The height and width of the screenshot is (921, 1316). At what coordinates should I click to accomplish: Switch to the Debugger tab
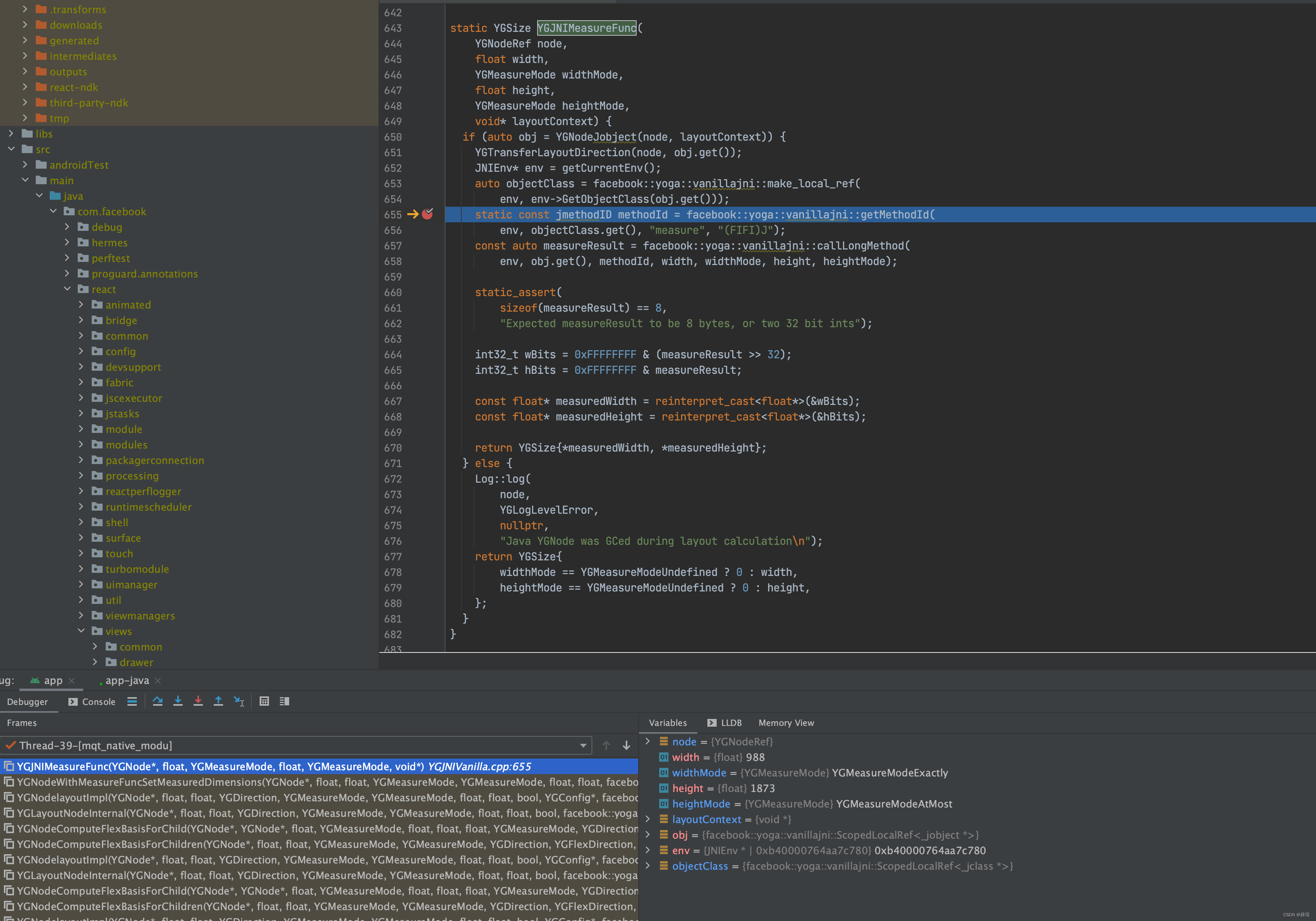pyautogui.click(x=28, y=701)
